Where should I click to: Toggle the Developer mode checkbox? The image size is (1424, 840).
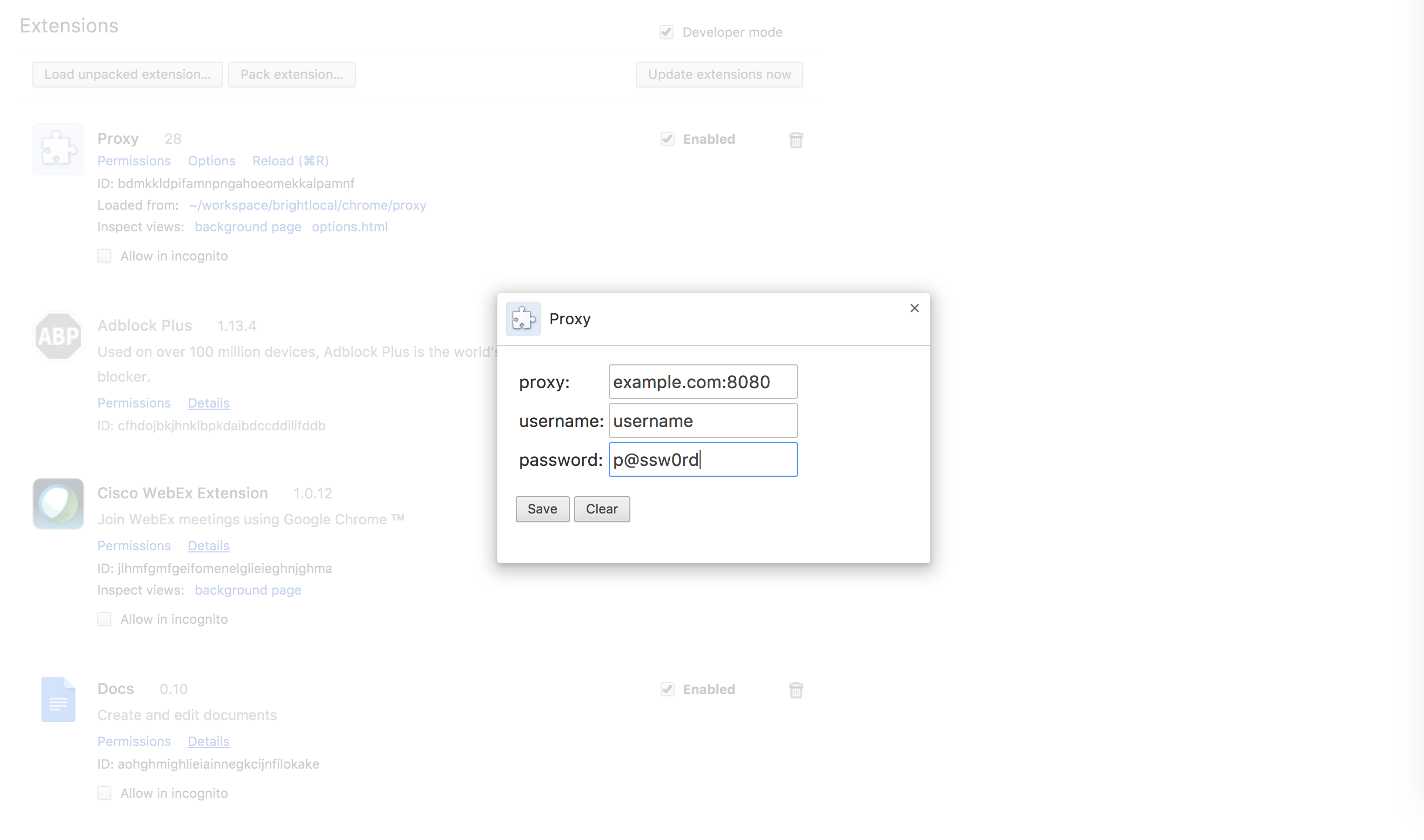coord(667,32)
